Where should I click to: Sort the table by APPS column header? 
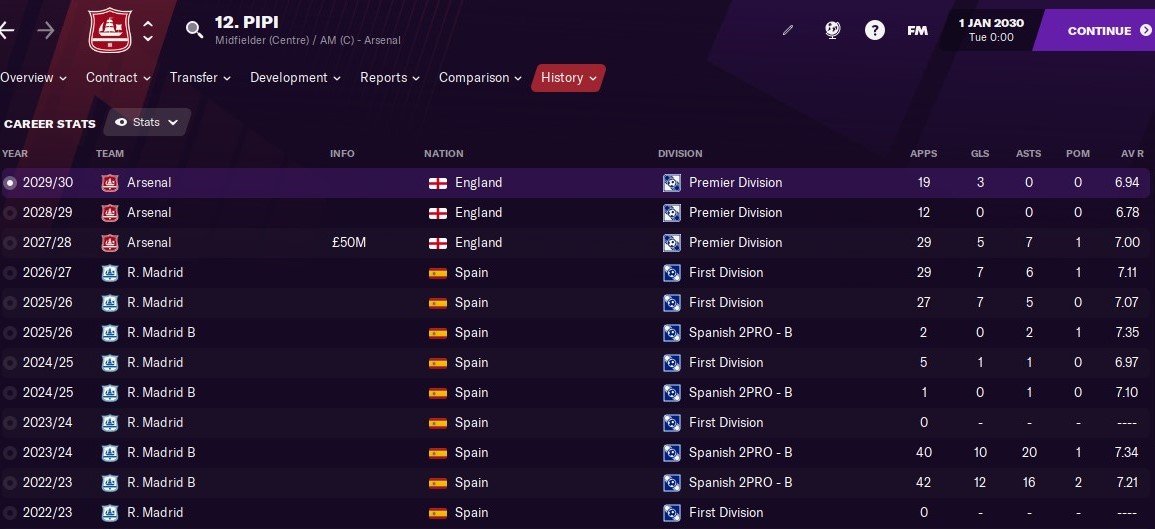click(924, 154)
